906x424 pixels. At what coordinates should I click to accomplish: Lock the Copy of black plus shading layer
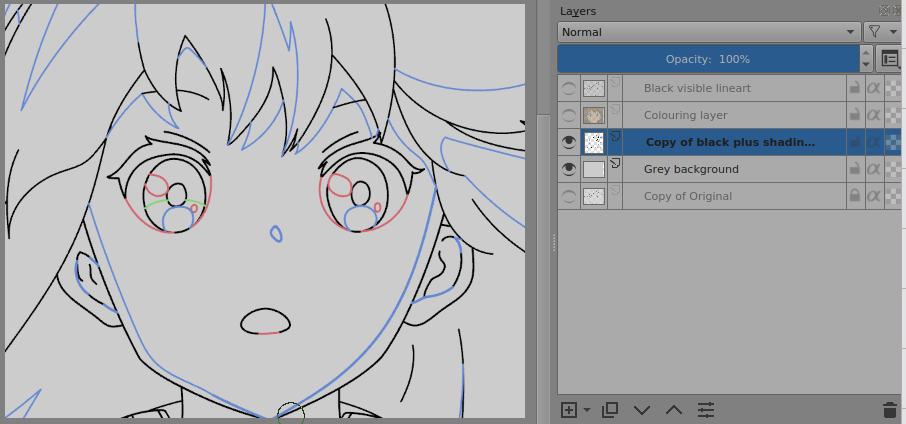pos(855,142)
